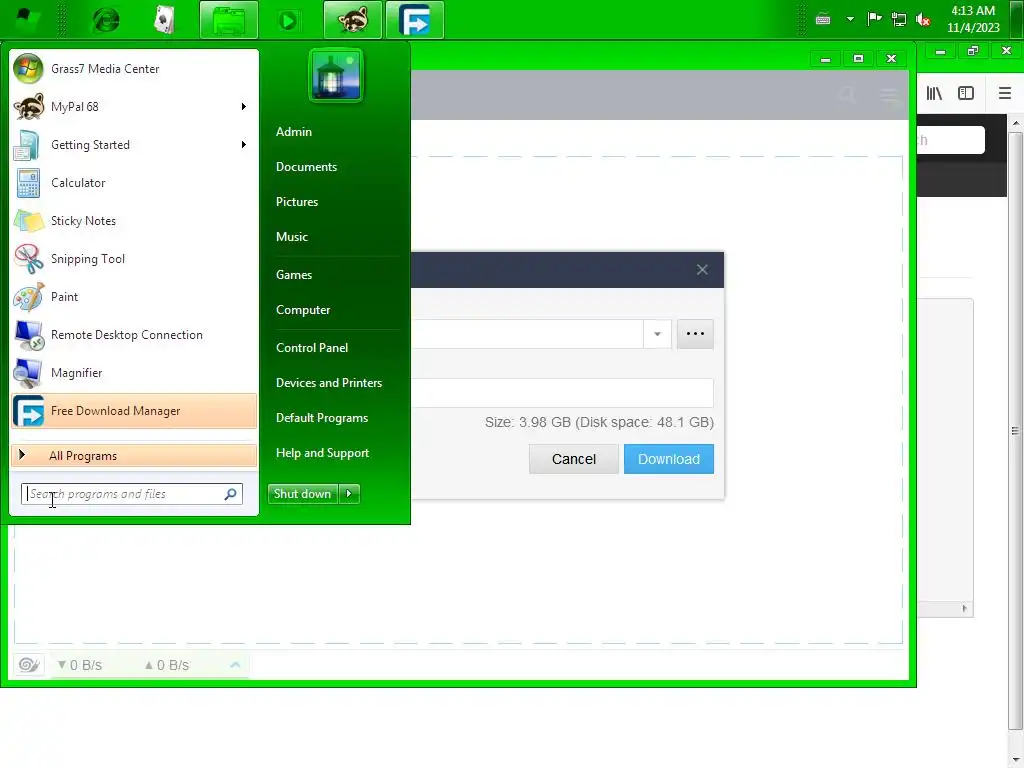Launch Magnifier

(x=134, y=372)
